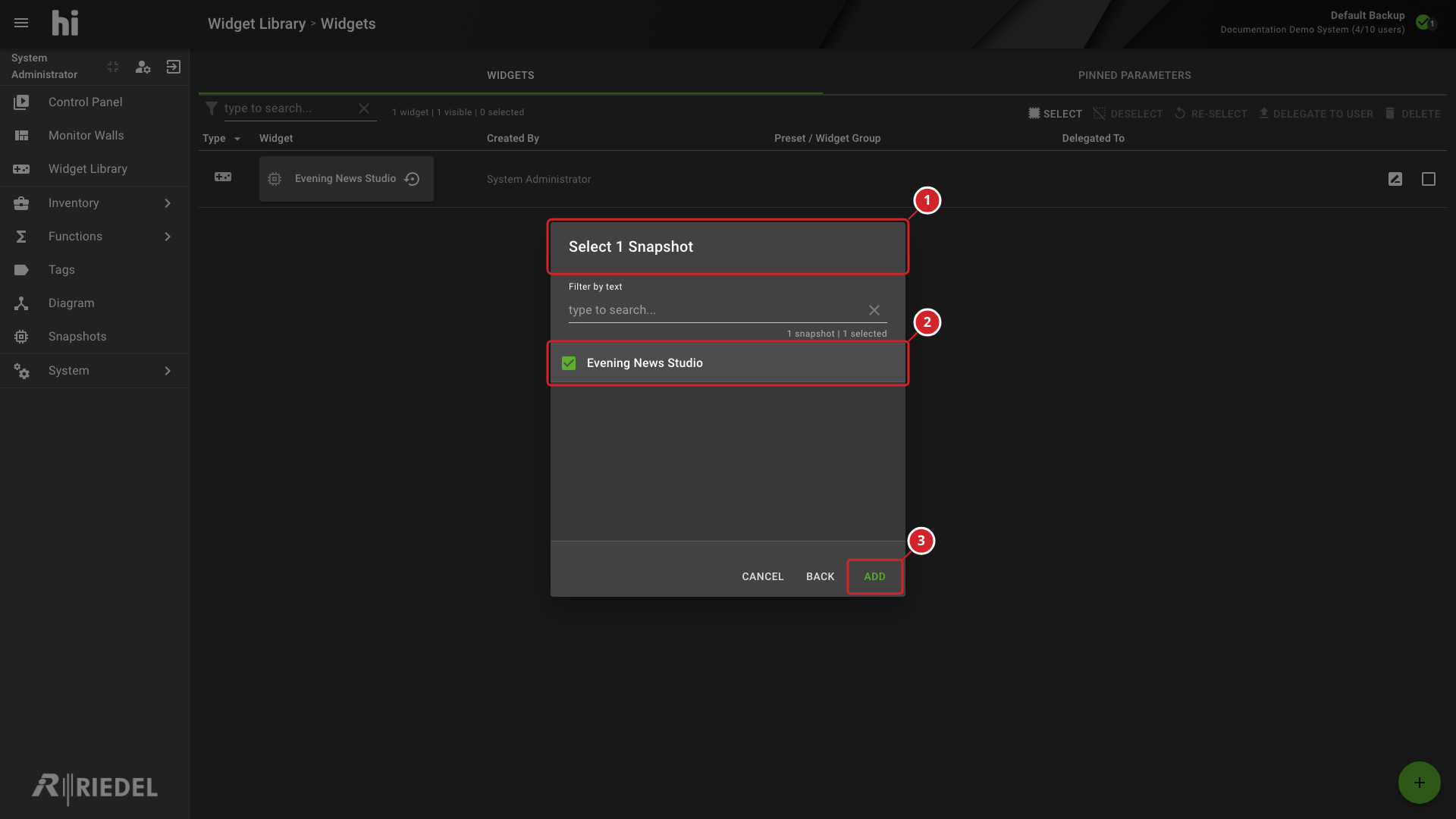
Task: Expand the Inventory menu
Action: (x=95, y=202)
